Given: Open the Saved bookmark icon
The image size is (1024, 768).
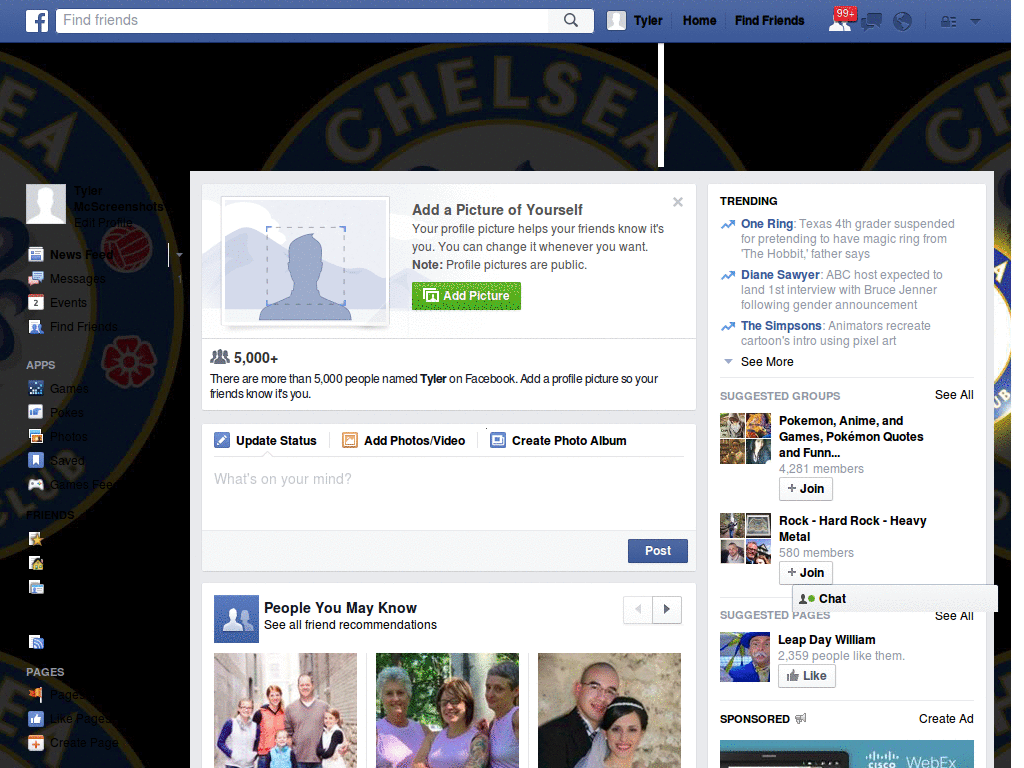Looking at the screenshot, I should 36,460.
